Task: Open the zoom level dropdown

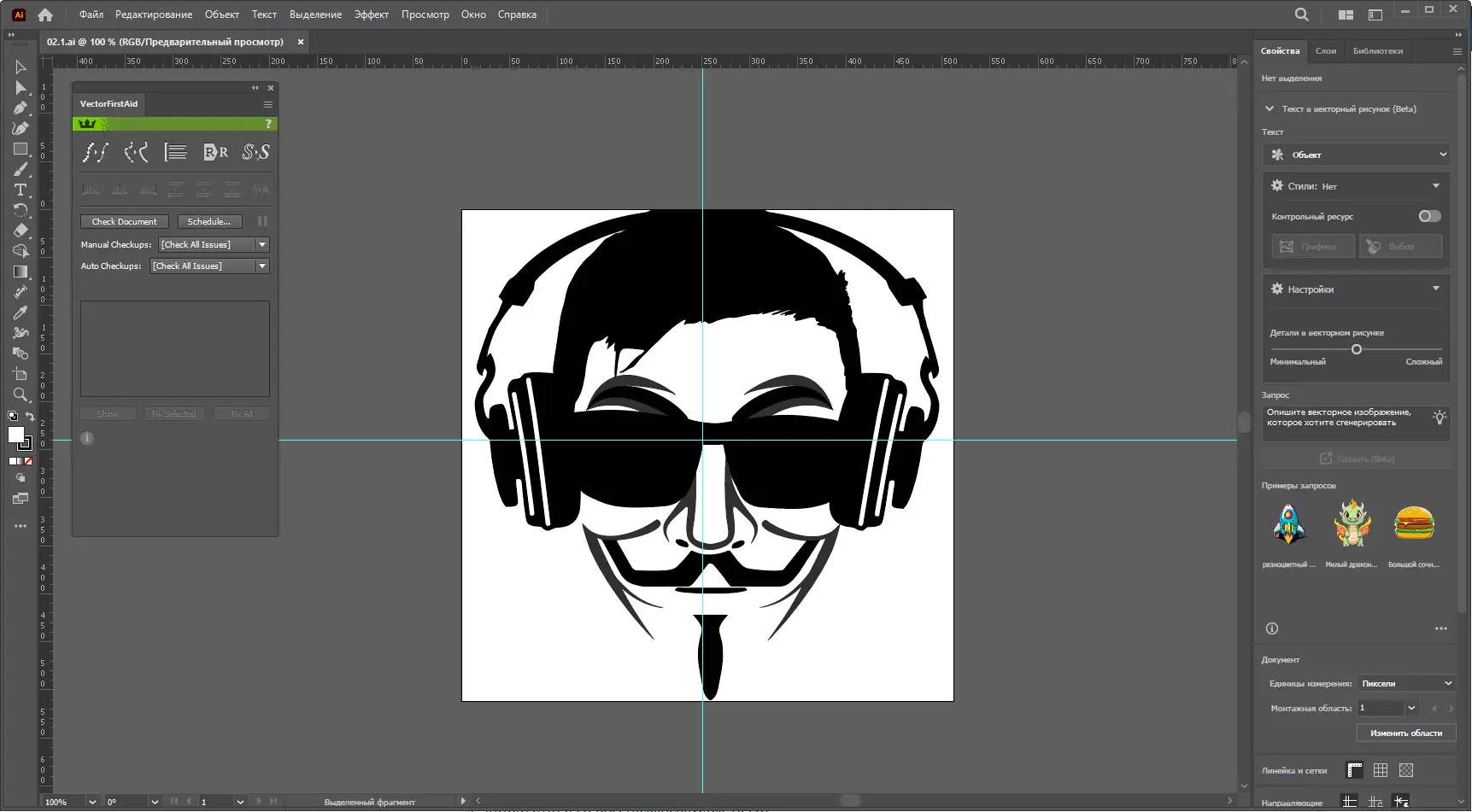Action: [x=92, y=802]
